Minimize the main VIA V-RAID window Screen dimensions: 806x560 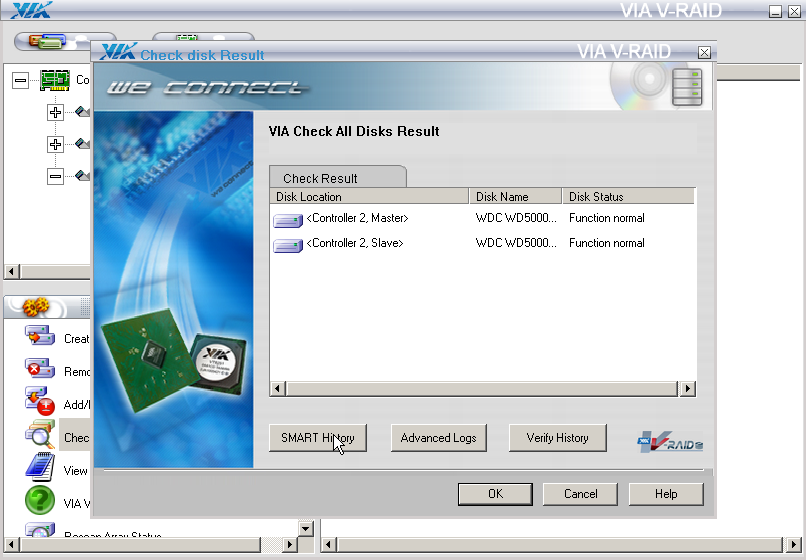tap(775, 11)
